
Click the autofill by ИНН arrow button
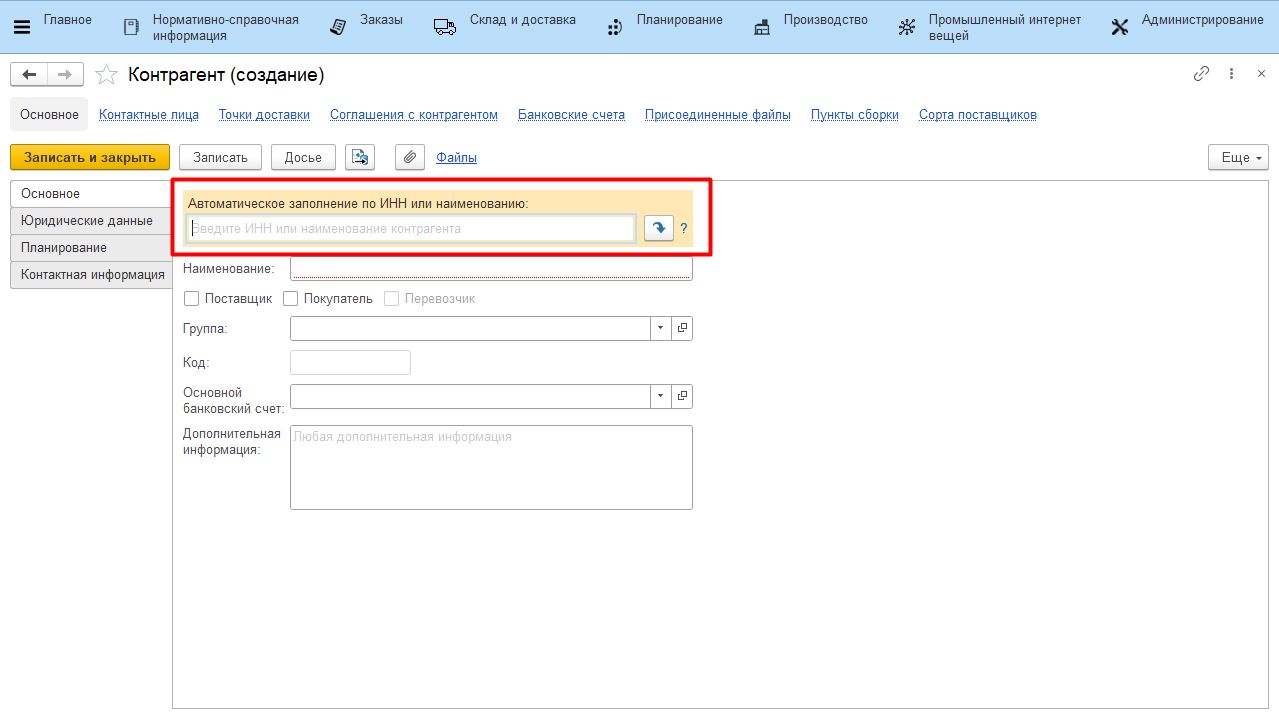658,229
